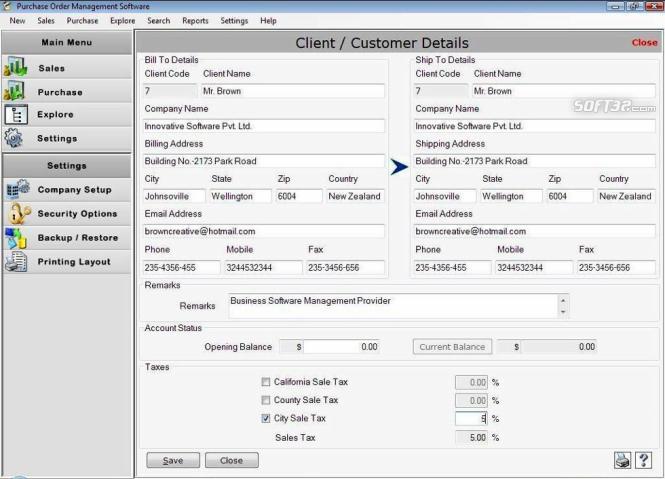Click the printer icon at bottom right
Screen dimensions: 665x479
(x=622, y=460)
